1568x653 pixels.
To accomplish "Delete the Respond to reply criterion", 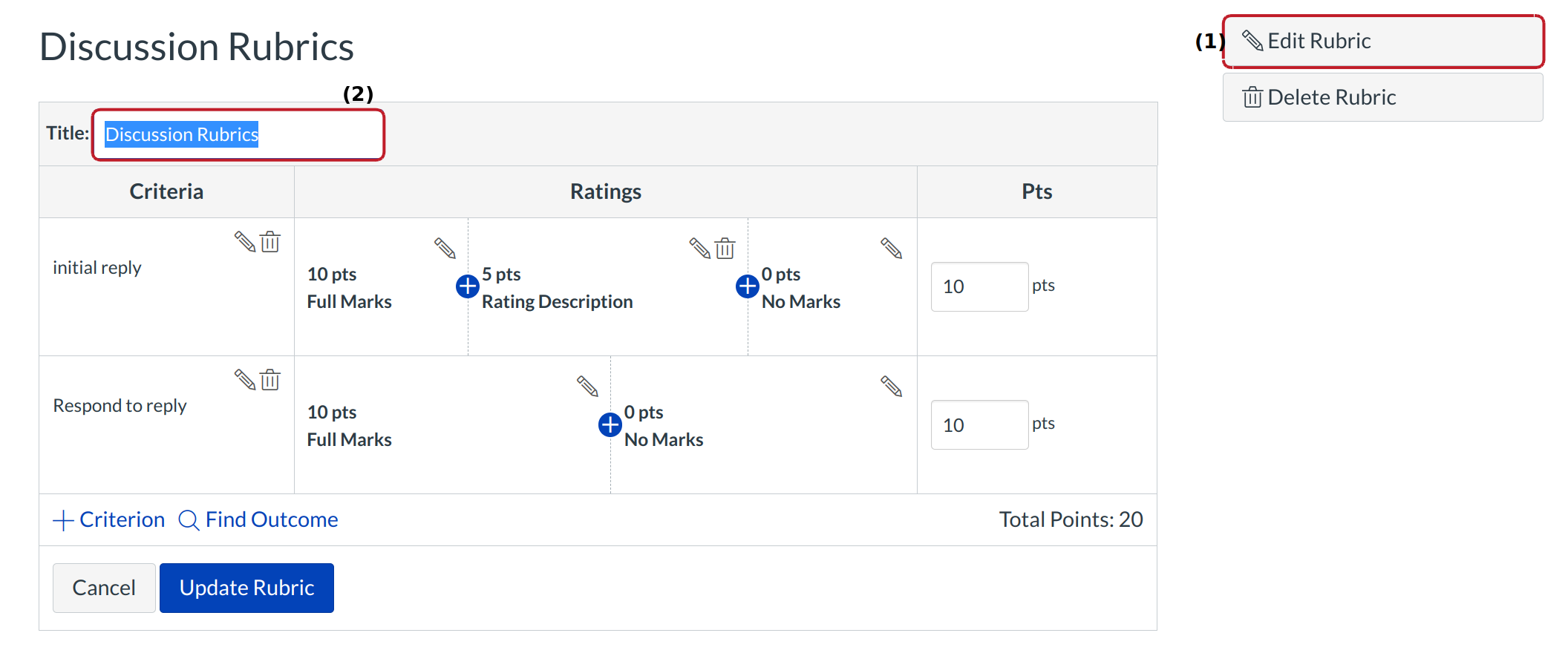I will click(270, 380).
